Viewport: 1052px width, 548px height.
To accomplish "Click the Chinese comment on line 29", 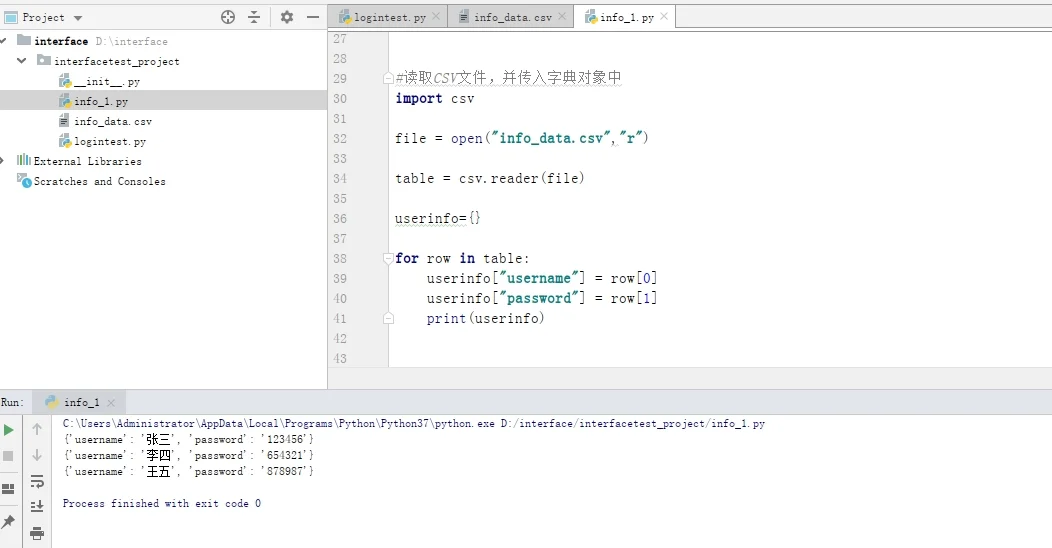I will [509, 78].
